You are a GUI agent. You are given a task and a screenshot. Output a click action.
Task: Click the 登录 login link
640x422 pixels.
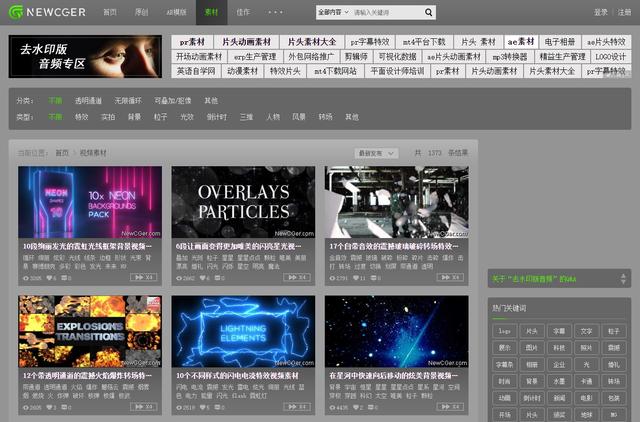(600, 12)
